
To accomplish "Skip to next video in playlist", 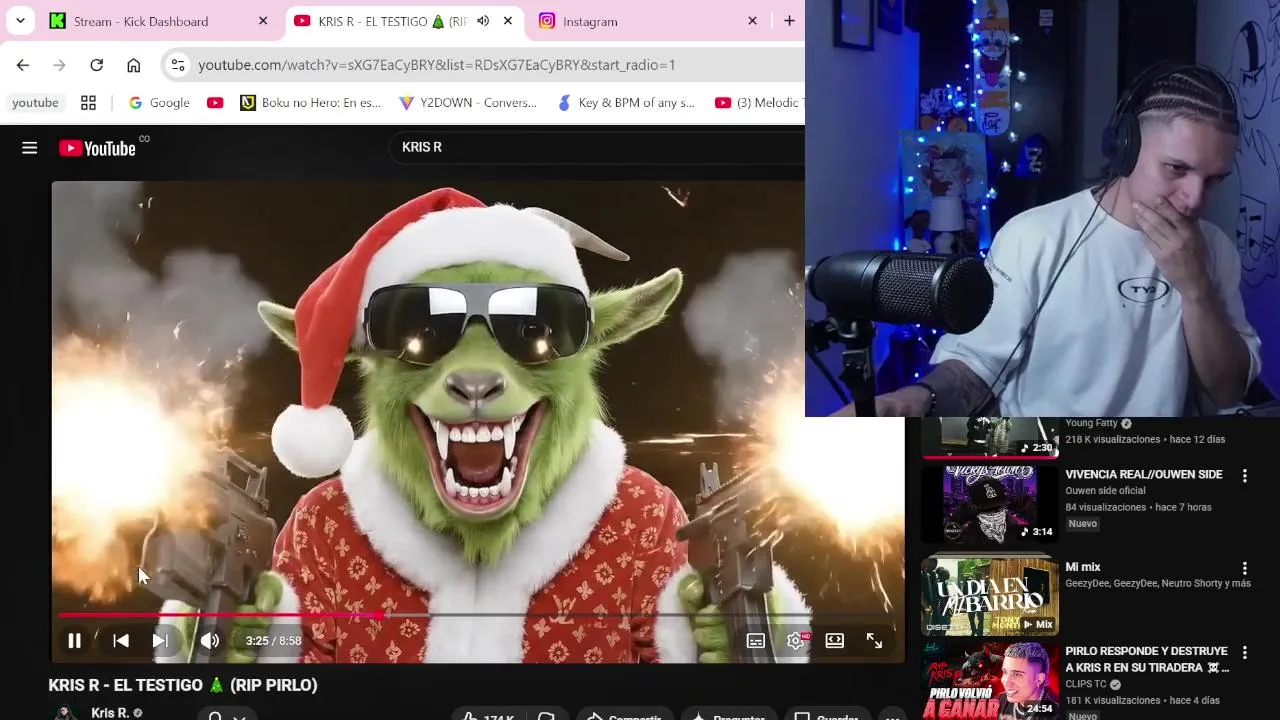I will pyautogui.click(x=160, y=641).
